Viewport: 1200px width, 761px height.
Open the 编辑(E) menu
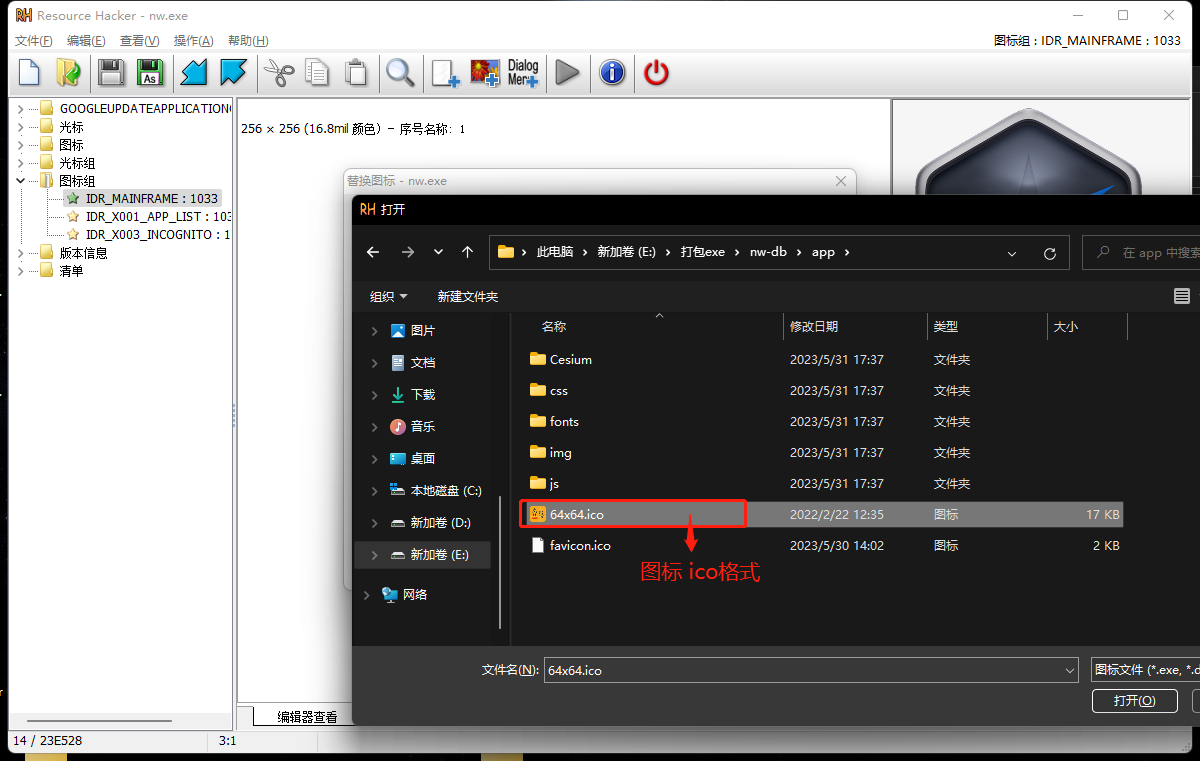click(86, 41)
